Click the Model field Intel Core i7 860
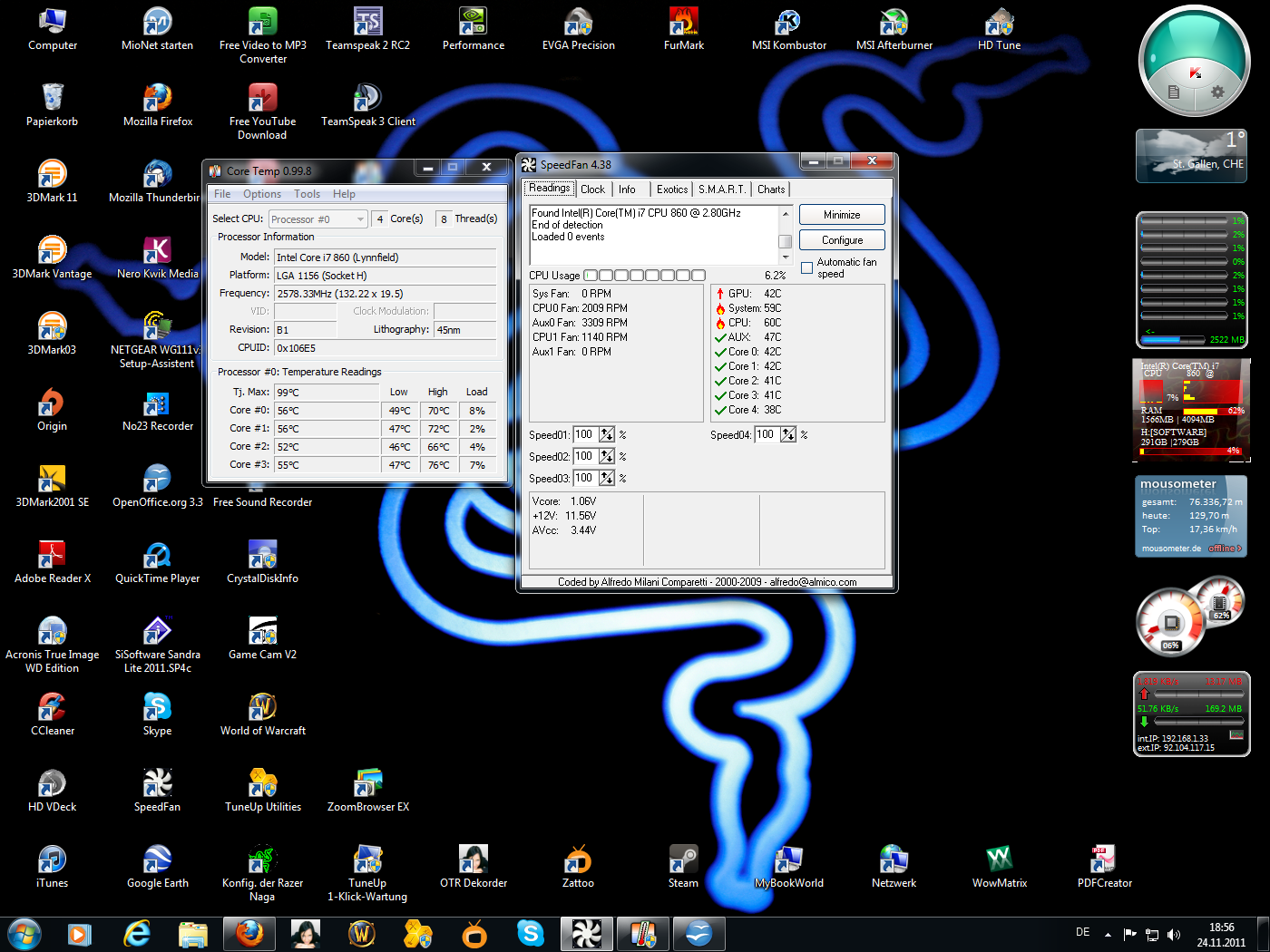The height and width of the screenshot is (952, 1270). pos(386,257)
